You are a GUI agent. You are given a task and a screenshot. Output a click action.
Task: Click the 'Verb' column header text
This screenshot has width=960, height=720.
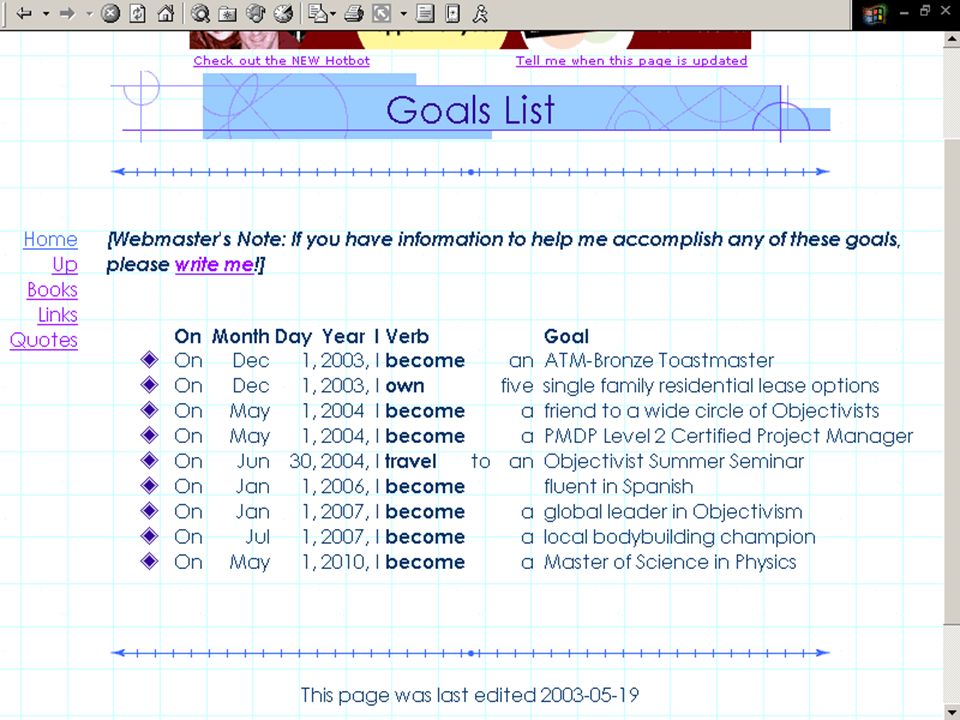click(x=407, y=336)
